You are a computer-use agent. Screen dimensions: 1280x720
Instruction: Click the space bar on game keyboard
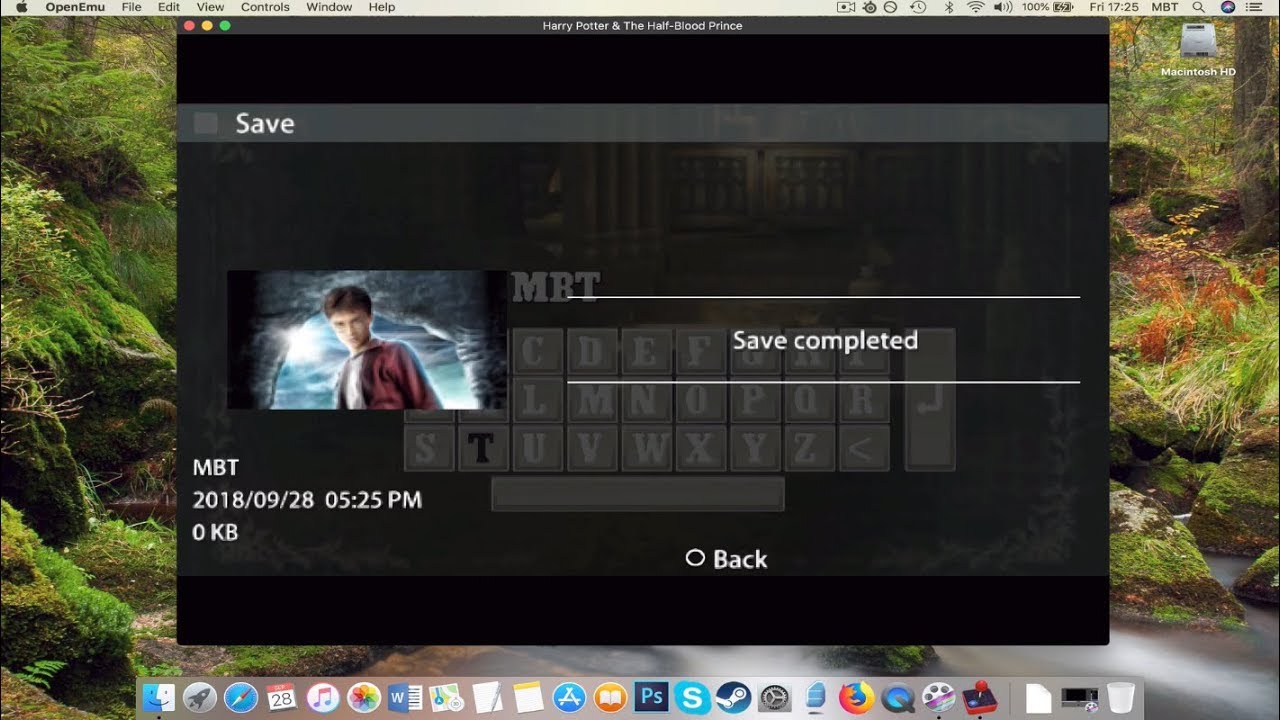638,494
